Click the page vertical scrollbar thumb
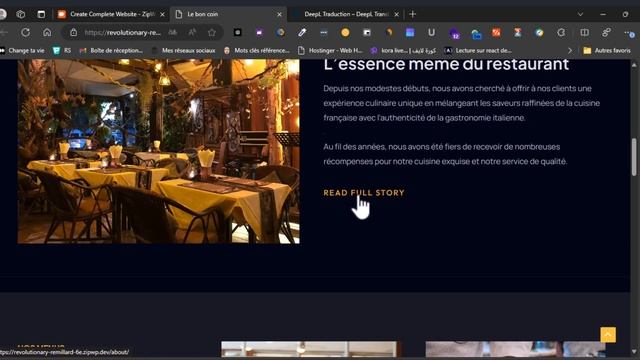The height and width of the screenshot is (360, 640). point(634,157)
